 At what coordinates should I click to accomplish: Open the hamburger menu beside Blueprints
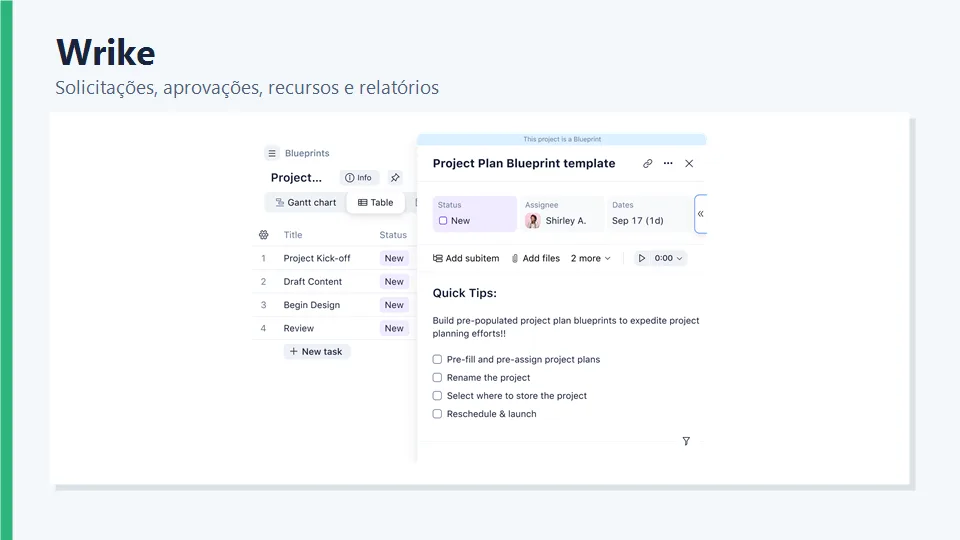click(272, 153)
